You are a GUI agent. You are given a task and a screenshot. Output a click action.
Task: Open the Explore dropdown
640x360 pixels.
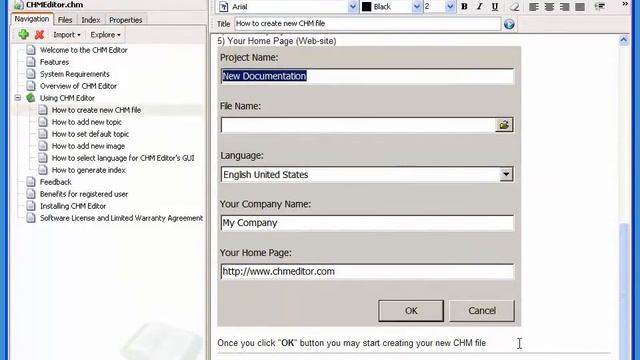[x=105, y=35]
